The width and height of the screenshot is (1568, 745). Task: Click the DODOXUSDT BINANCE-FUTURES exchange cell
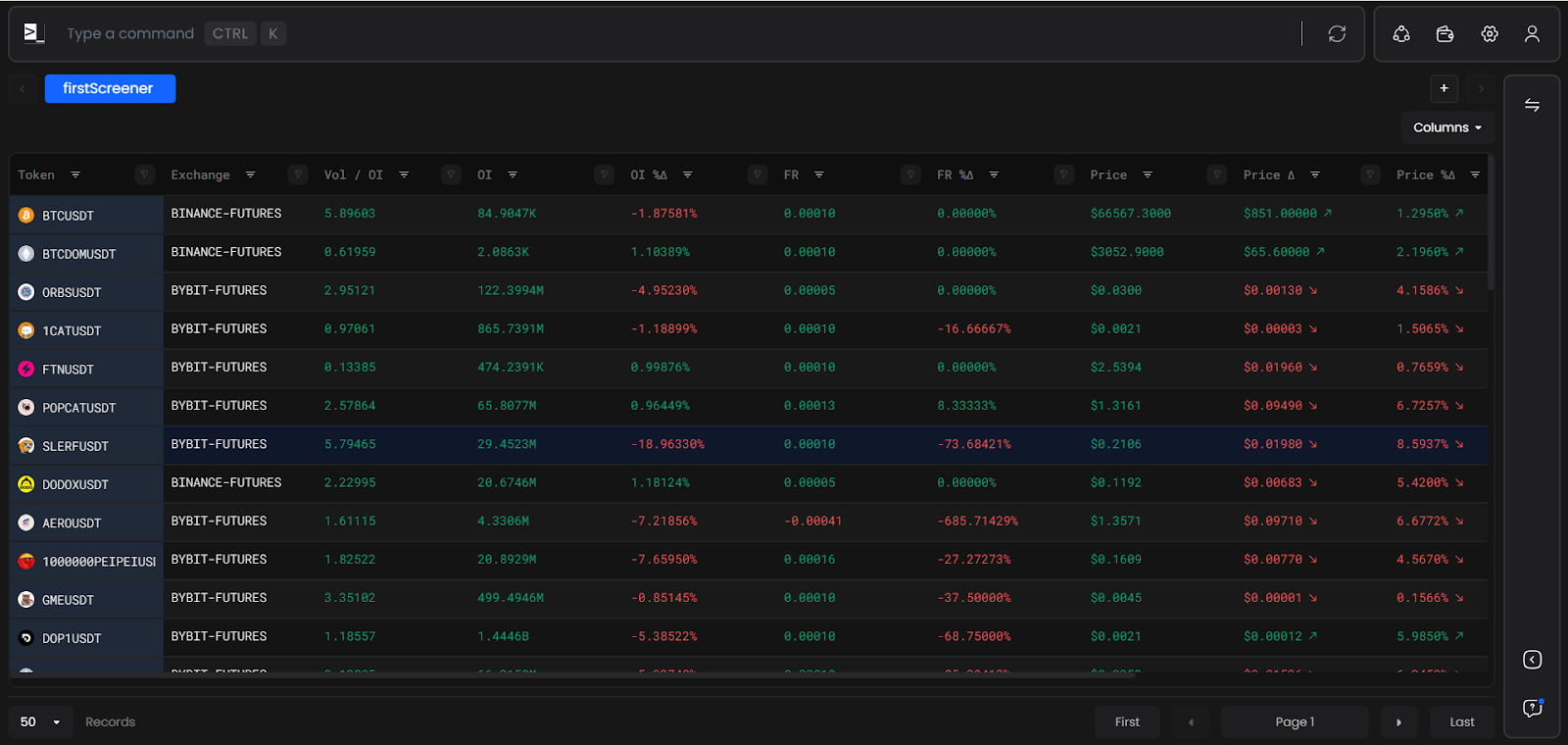pyautogui.click(x=226, y=483)
